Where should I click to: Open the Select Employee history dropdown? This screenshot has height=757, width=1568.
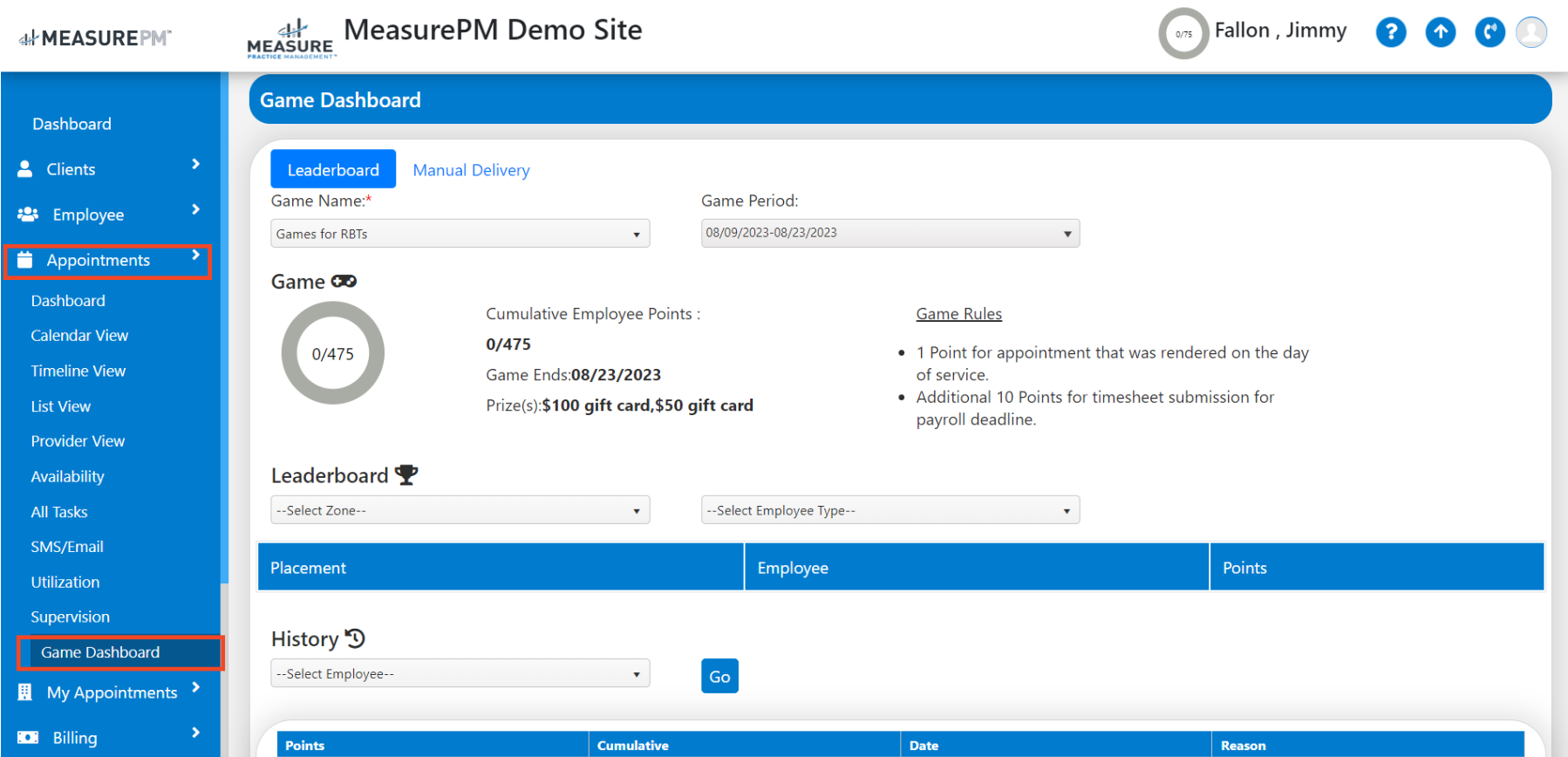[x=460, y=673]
